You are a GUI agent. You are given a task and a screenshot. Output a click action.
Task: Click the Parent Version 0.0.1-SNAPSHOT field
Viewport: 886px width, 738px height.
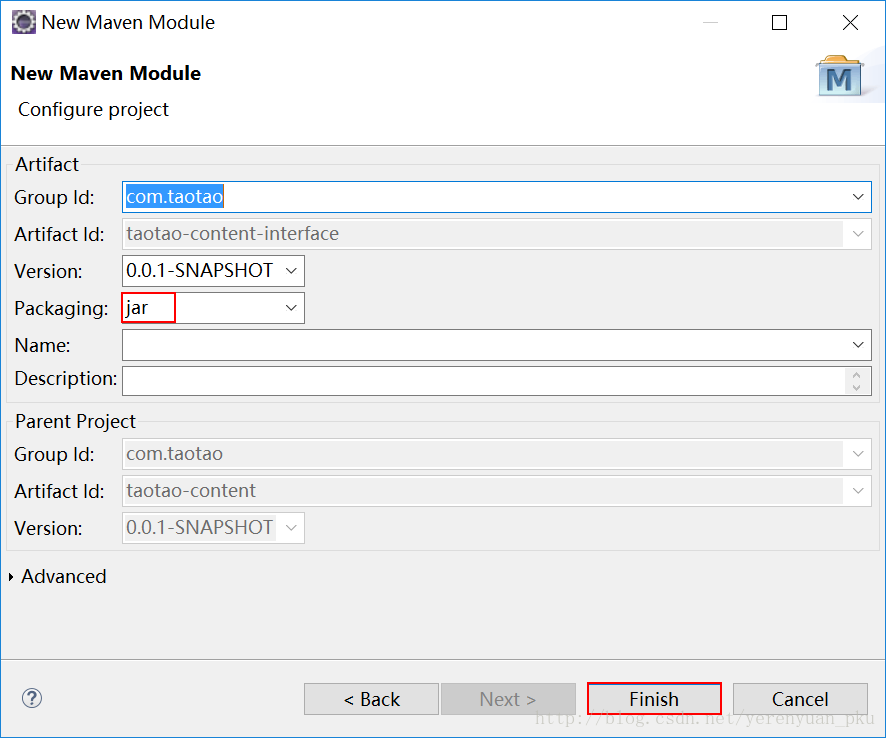pos(213,528)
